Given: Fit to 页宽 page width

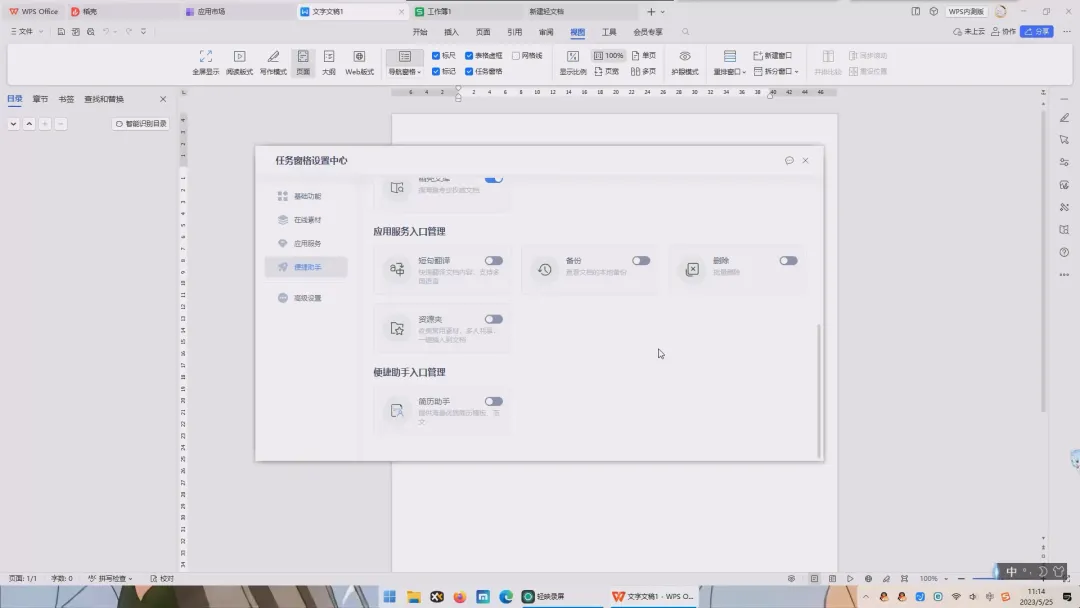Looking at the screenshot, I should point(607,71).
